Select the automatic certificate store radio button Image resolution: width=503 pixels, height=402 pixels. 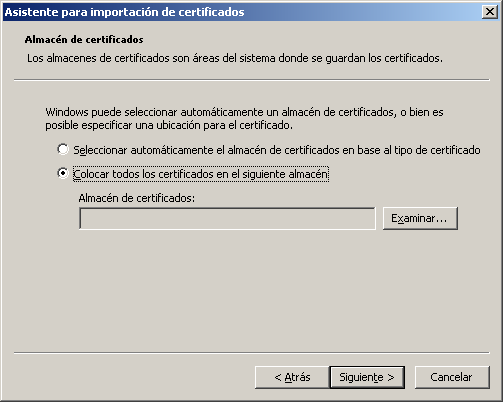pos(63,149)
